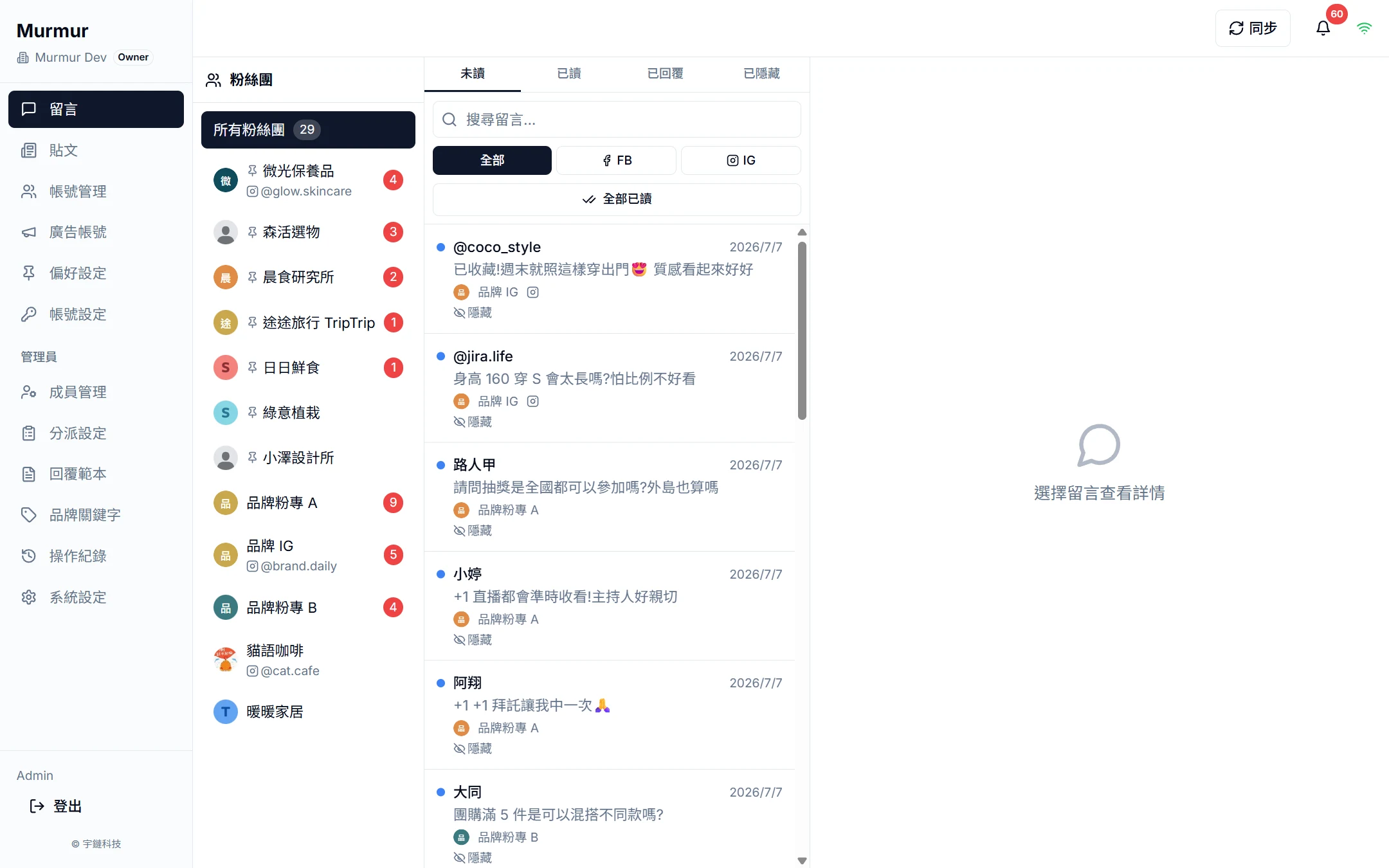The height and width of the screenshot is (868, 1389).
Task: Open the comment from 阿翔
Action: [x=610, y=715]
